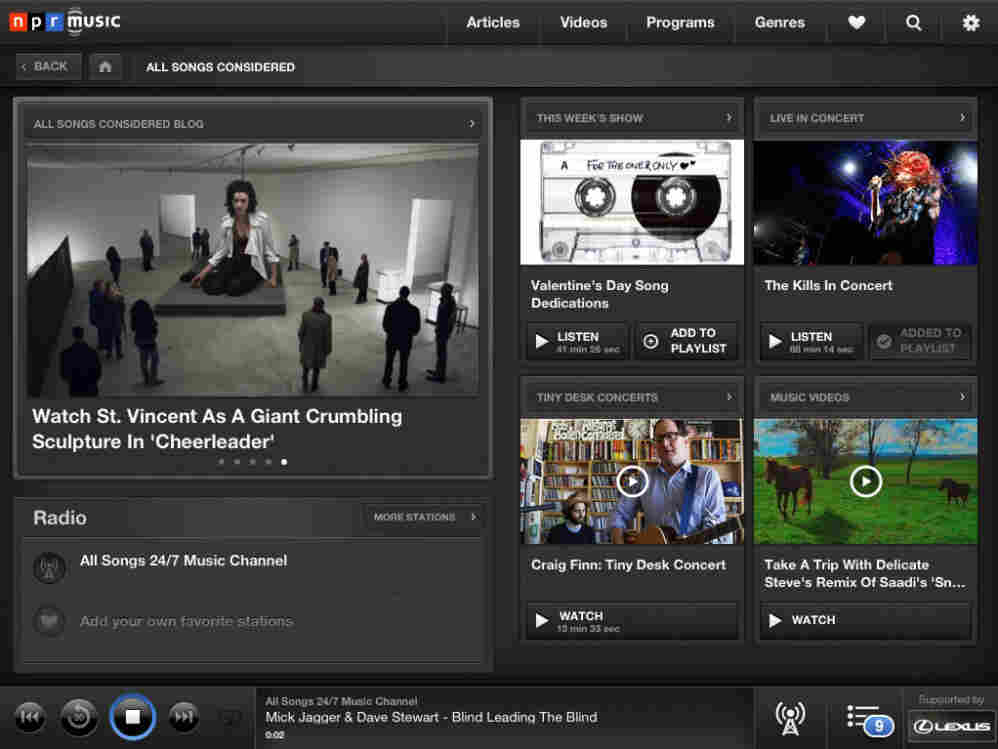This screenshot has height=749, width=998.
Task: Expand the Music Videos section
Action: tap(865, 397)
